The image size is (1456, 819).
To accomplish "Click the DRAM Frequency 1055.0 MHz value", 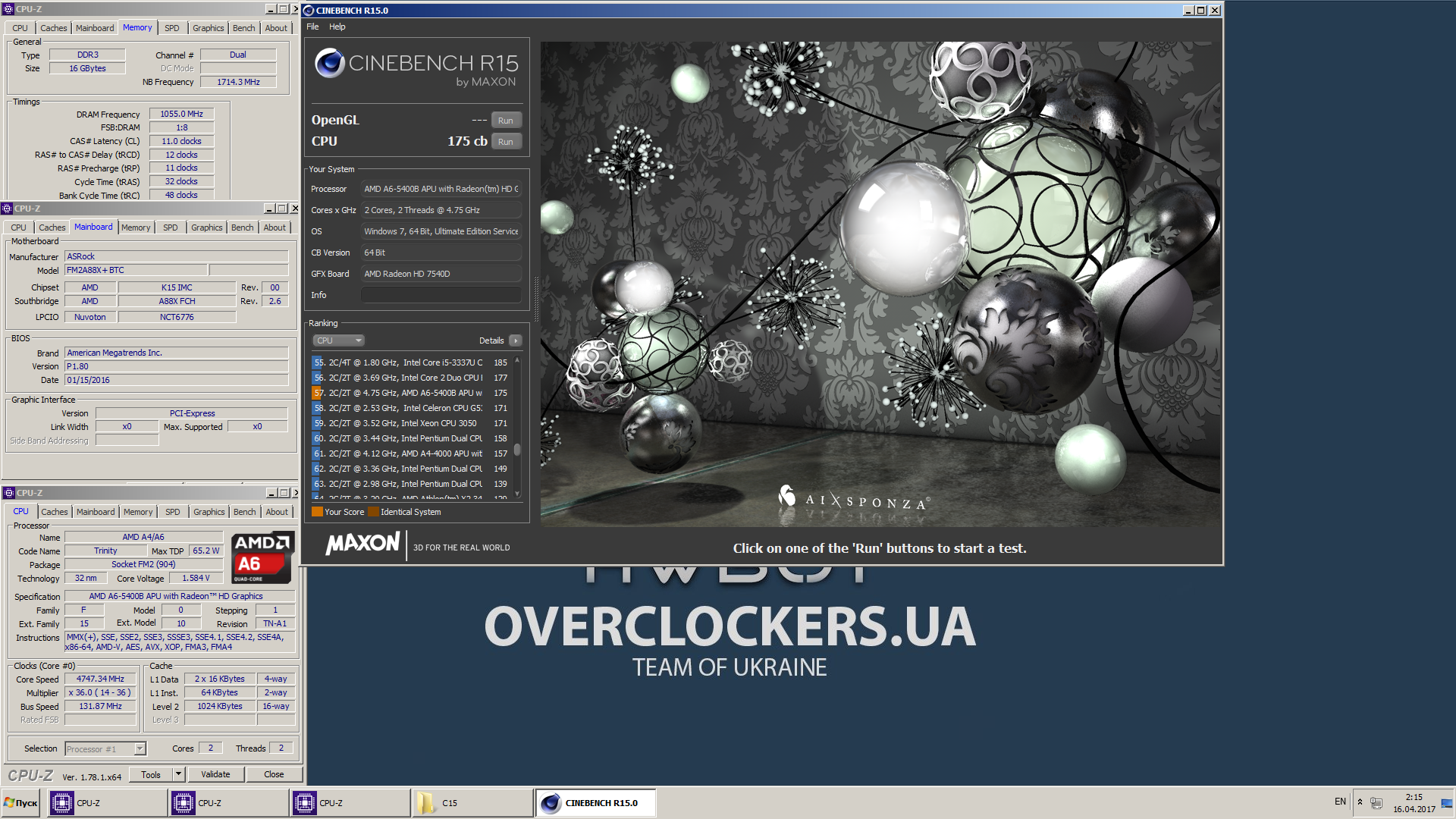I will coord(181,114).
